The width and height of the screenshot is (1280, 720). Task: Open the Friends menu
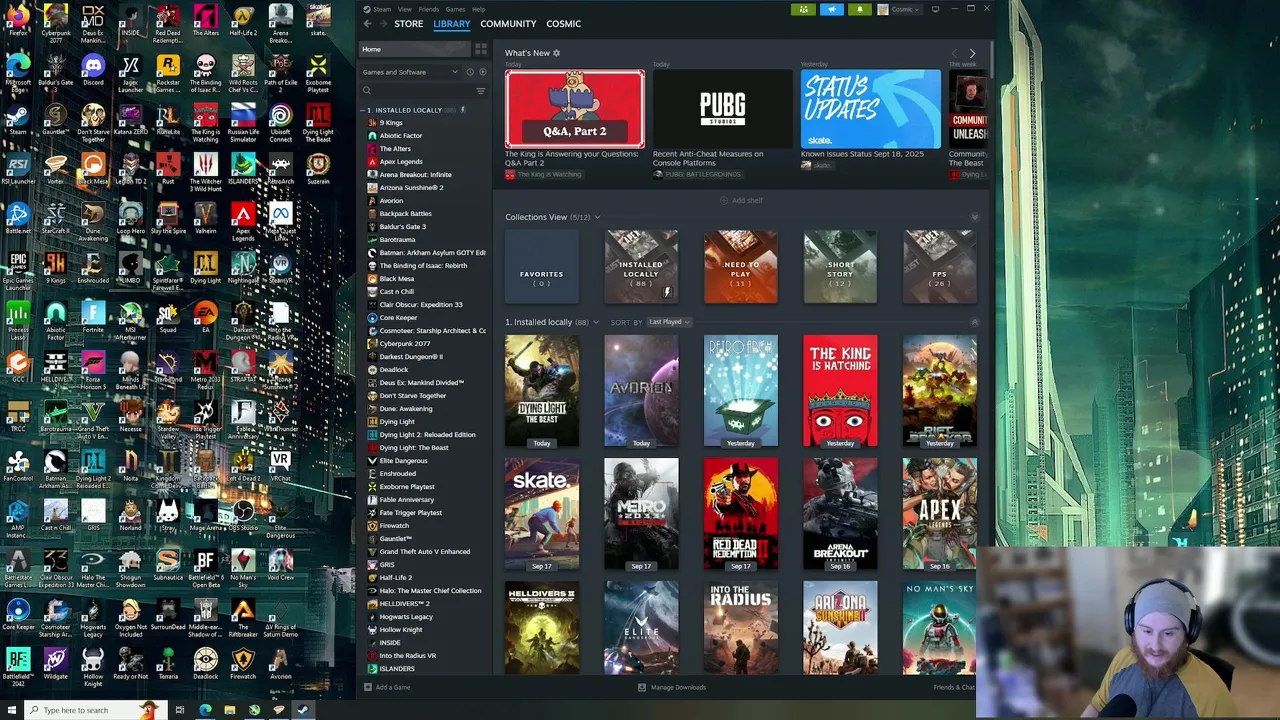[428, 9]
